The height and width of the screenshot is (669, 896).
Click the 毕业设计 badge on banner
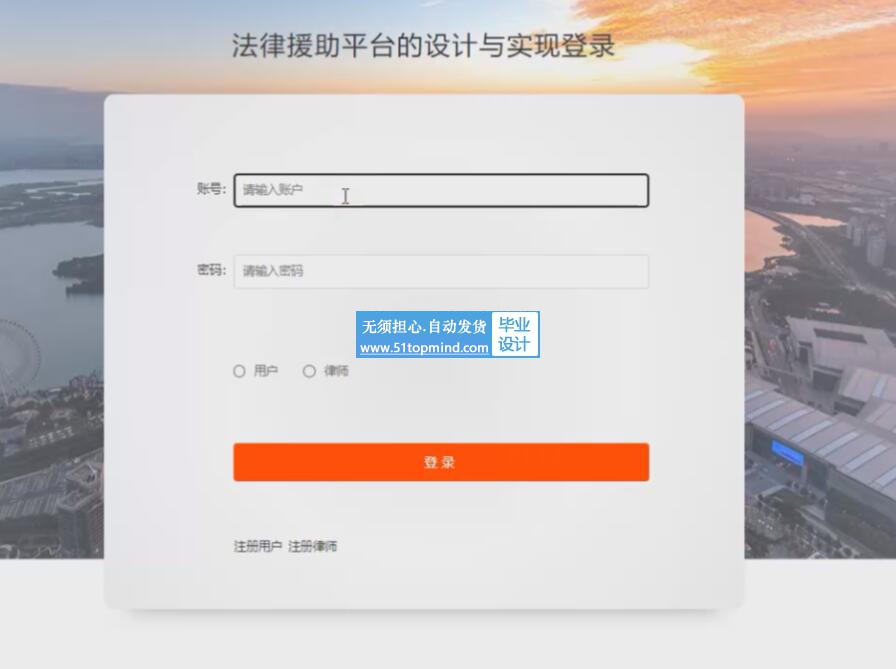[x=514, y=335]
